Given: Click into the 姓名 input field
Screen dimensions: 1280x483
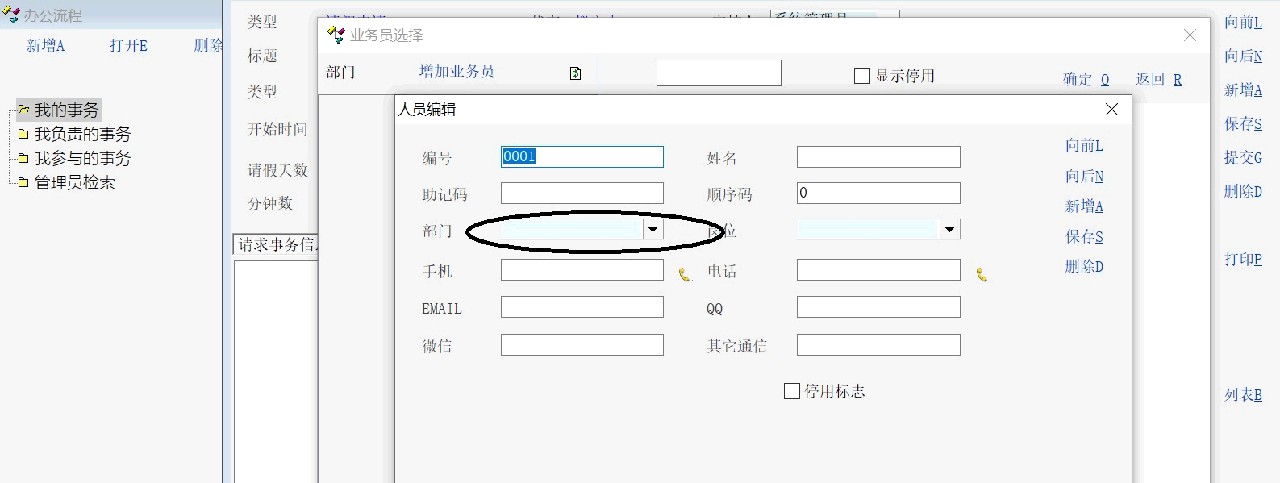Looking at the screenshot, I should pyautogui.click(x=878, y=157).
